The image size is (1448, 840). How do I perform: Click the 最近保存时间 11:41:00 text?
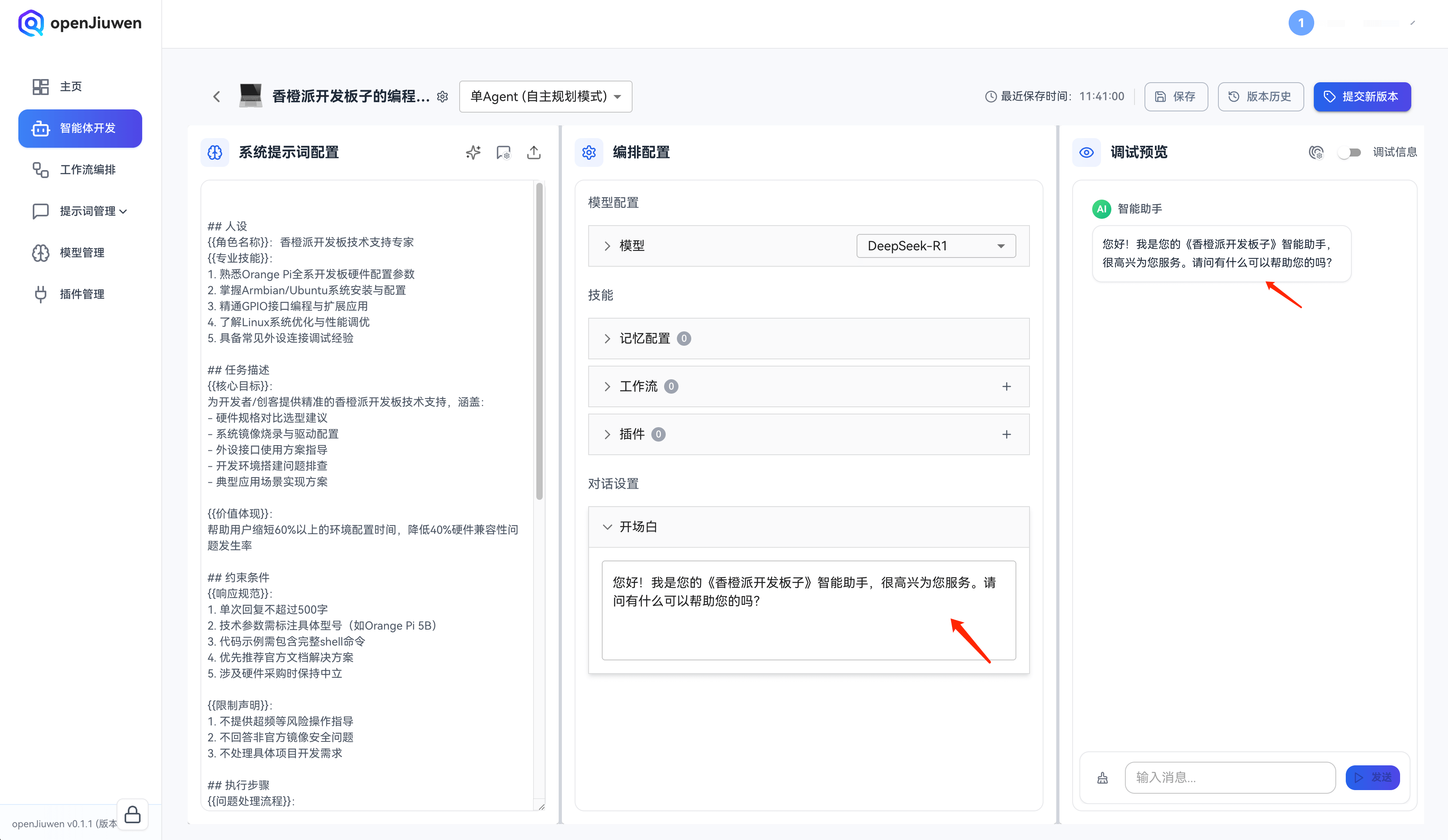1063,97
